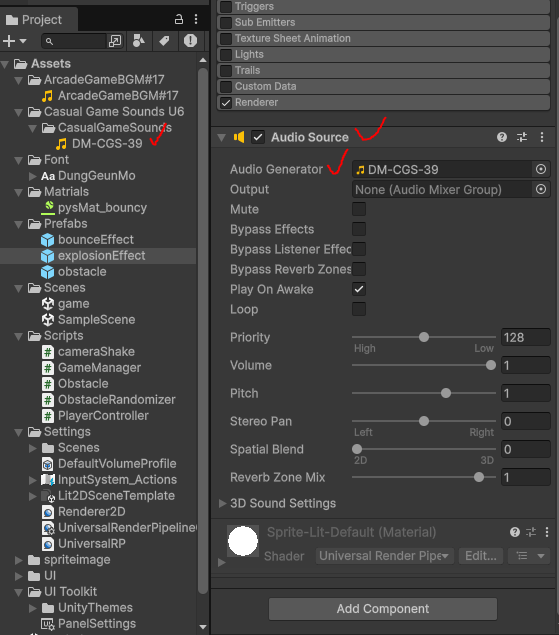Collapse the Prefabs folder

coord(19,224)
